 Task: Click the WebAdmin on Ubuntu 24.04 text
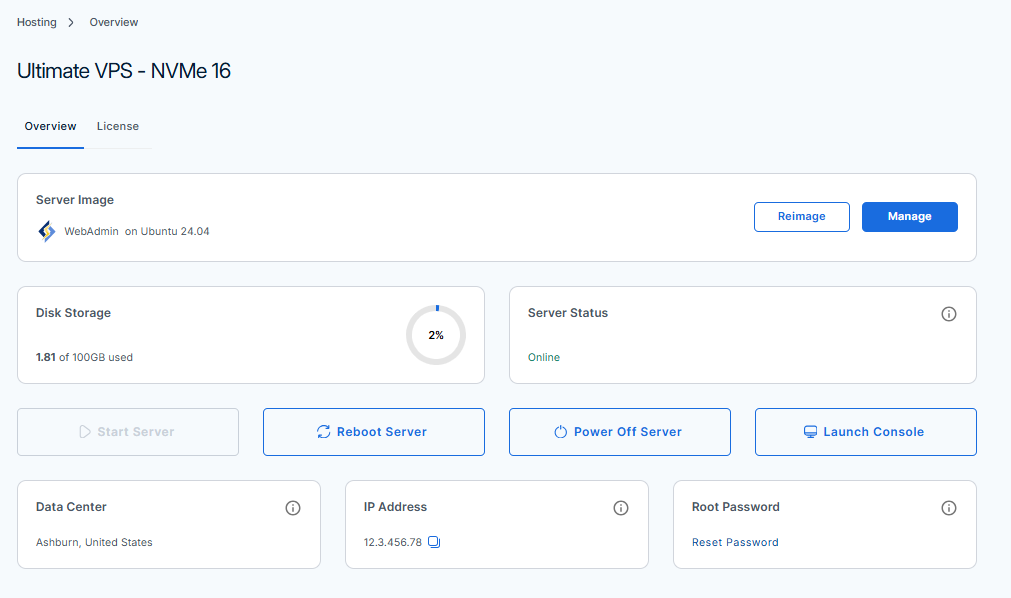pos(137,232)
